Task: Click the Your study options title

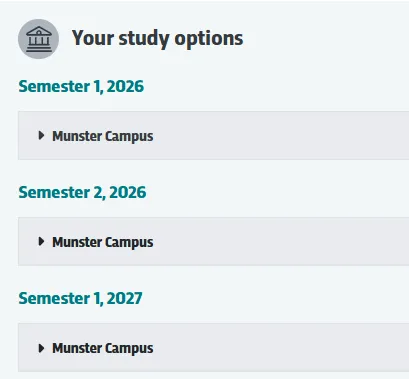Action: coord(157,39)
